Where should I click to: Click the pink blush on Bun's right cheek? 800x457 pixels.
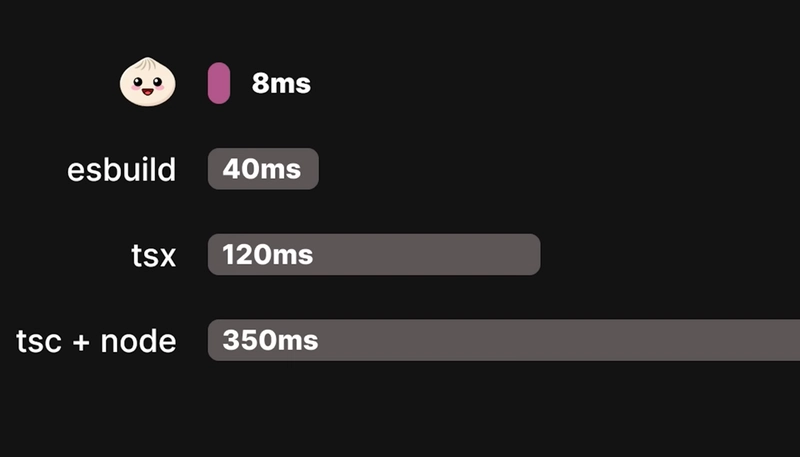[161, 88]
